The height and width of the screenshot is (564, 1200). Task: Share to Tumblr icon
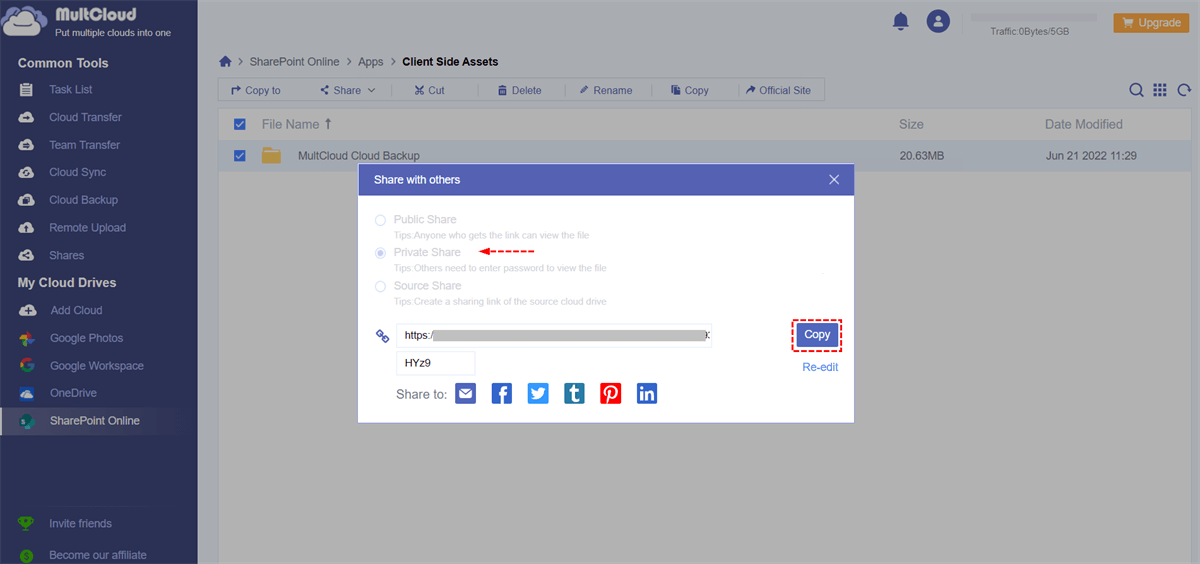point(574,394)
